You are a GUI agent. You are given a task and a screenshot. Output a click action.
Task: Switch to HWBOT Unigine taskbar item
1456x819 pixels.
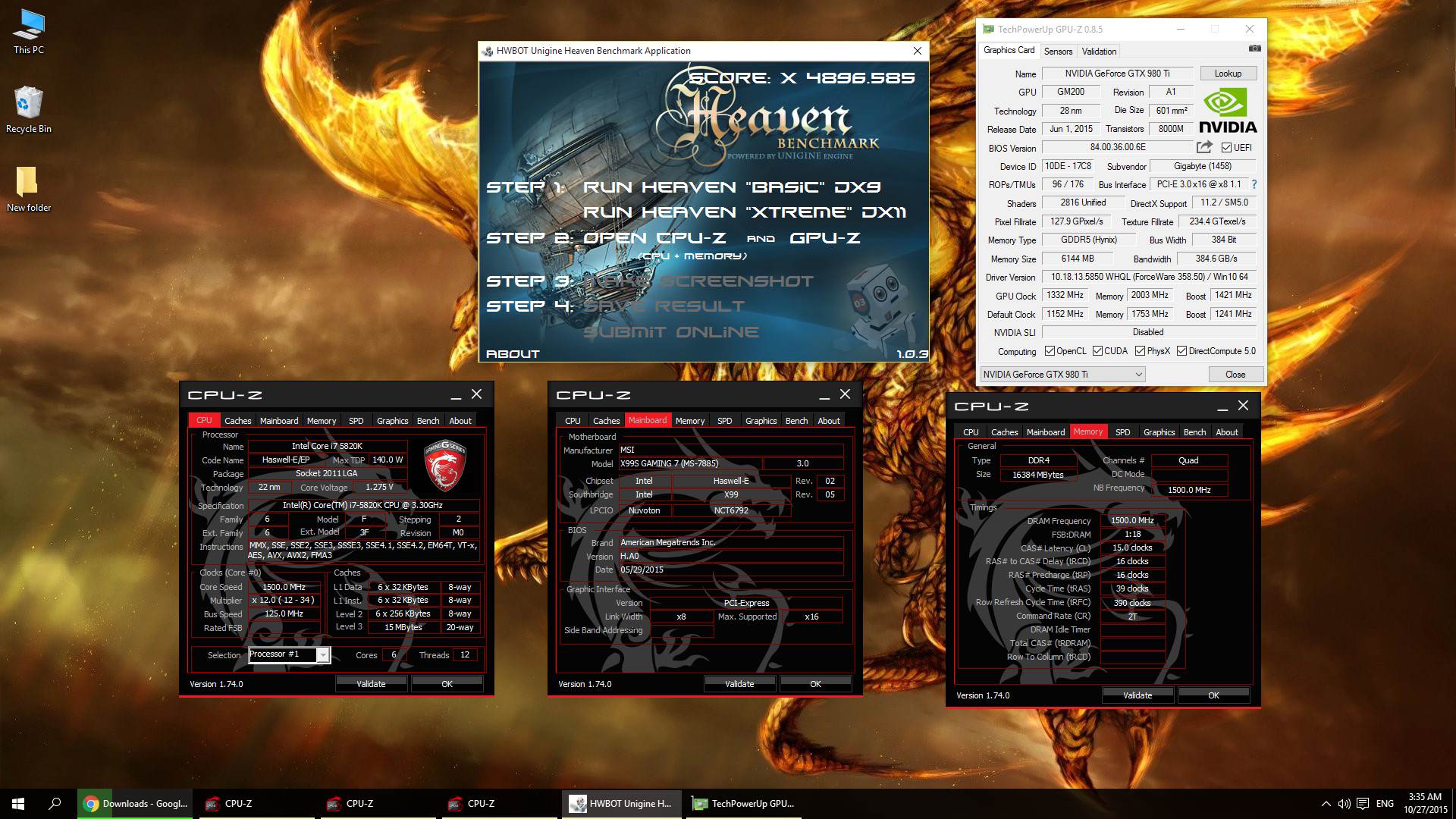click(620, 804)
